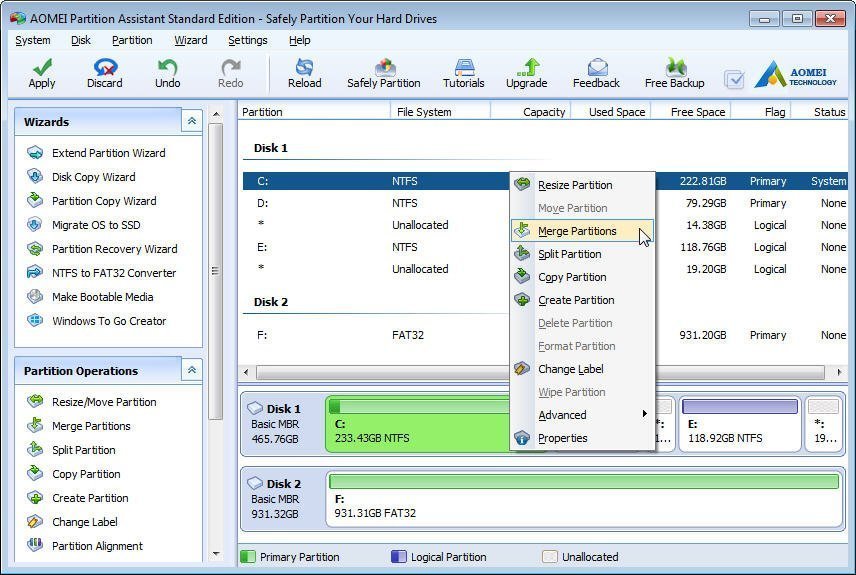Choose Create Partition from context menu

coord(582,300)
